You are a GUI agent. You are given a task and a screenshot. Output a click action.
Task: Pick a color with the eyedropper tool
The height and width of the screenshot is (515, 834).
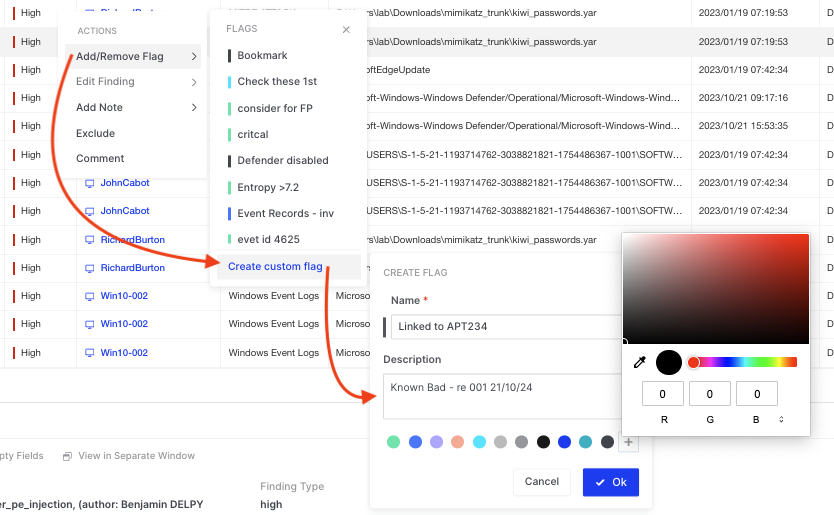pyautogui.click(x=640, y=362)
